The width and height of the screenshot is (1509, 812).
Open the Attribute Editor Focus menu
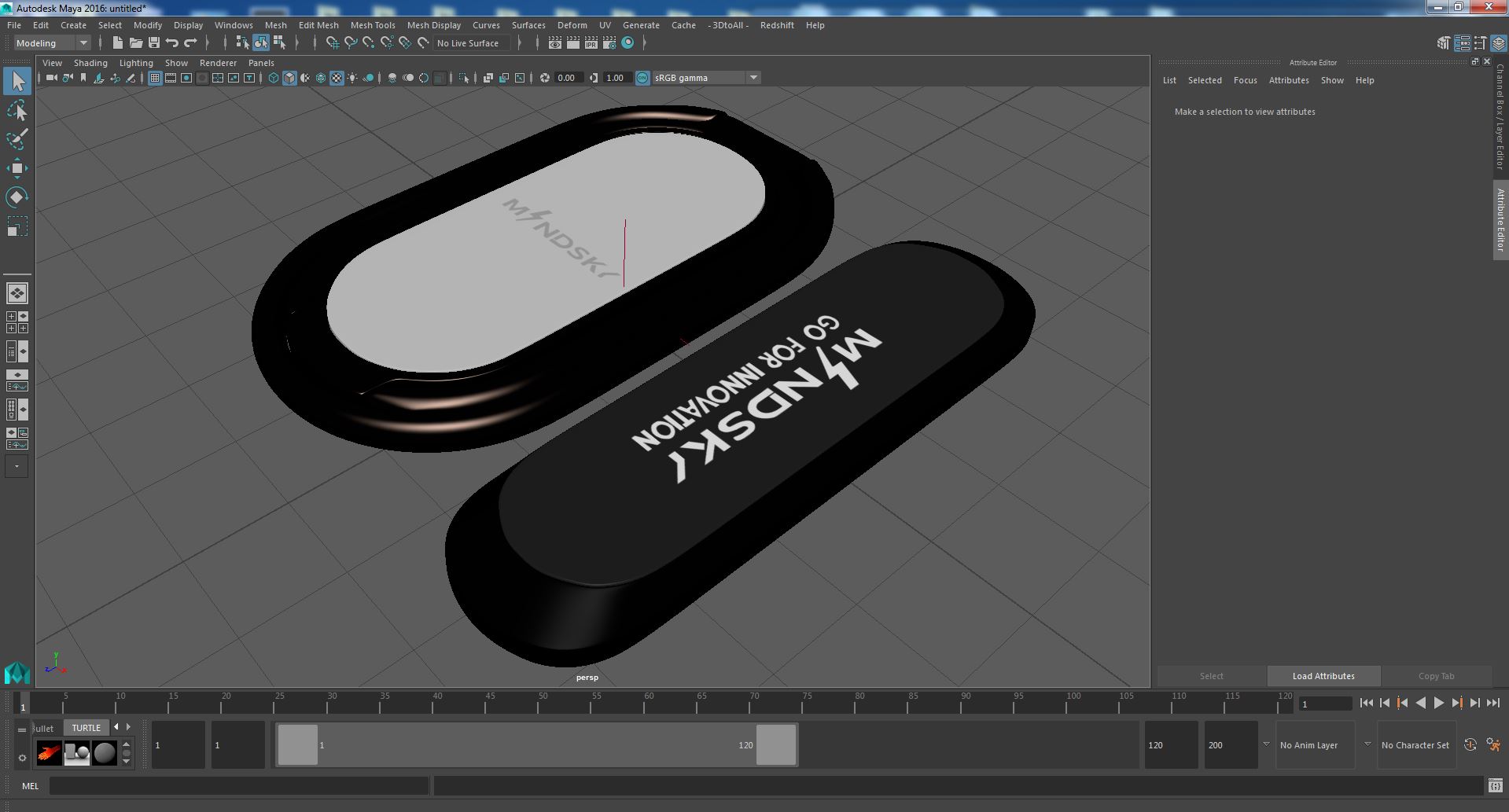[1245, 80]
